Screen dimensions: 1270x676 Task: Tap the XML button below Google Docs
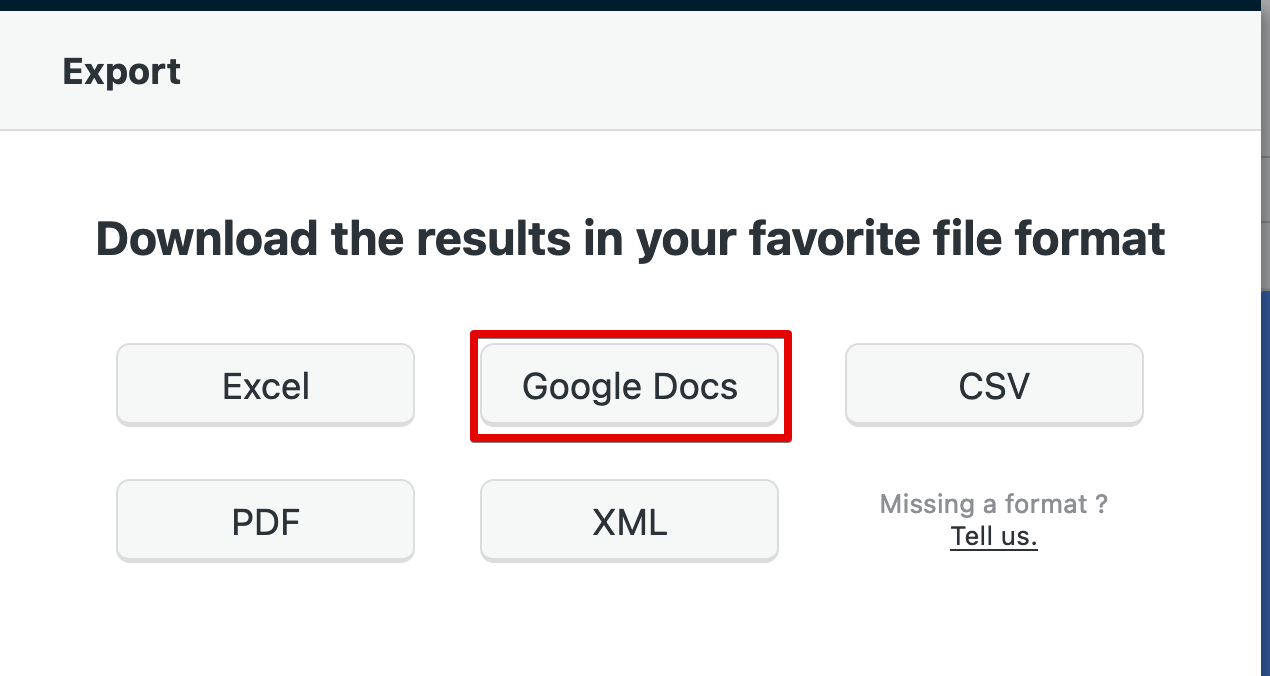[629, 521]
